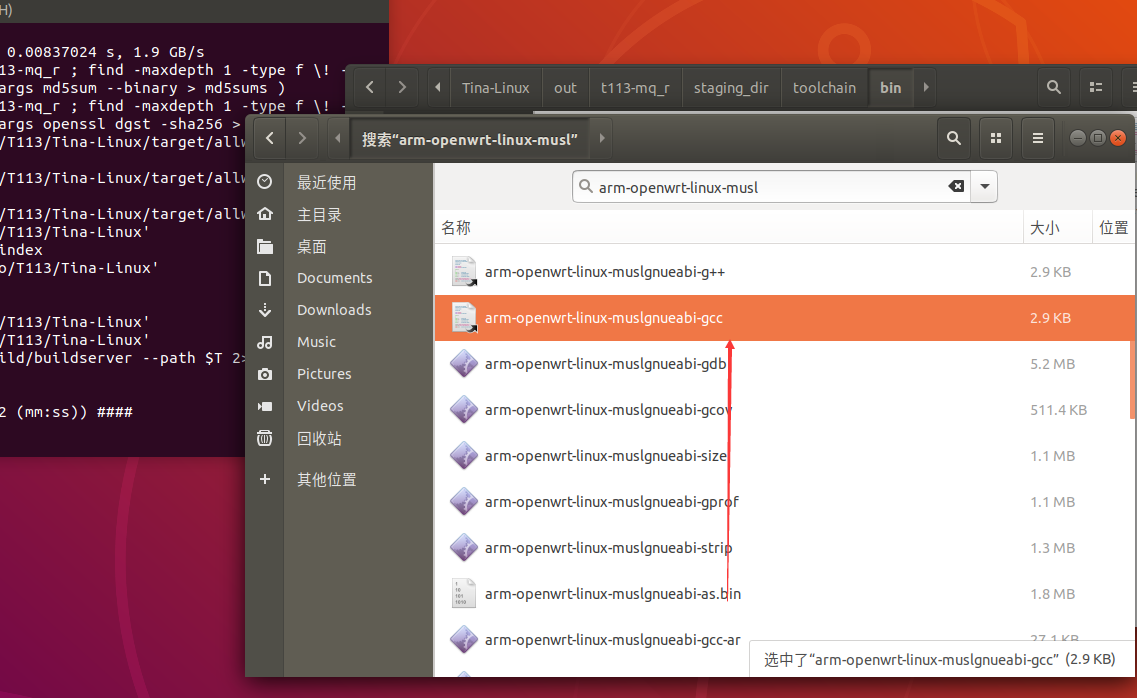The height and width of the screenshot is (698, 1137).
Task: Show earlier path in search window
Action: pyautogui.click(x=337, y=138)
